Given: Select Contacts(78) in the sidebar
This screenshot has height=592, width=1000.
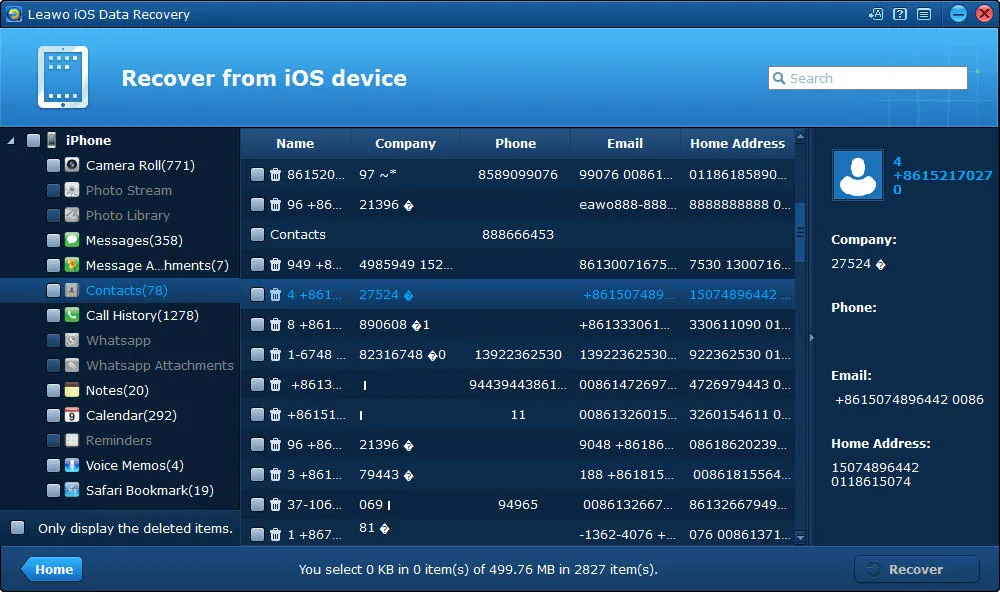Looking at the screenshot, I should tap(126, 290).
